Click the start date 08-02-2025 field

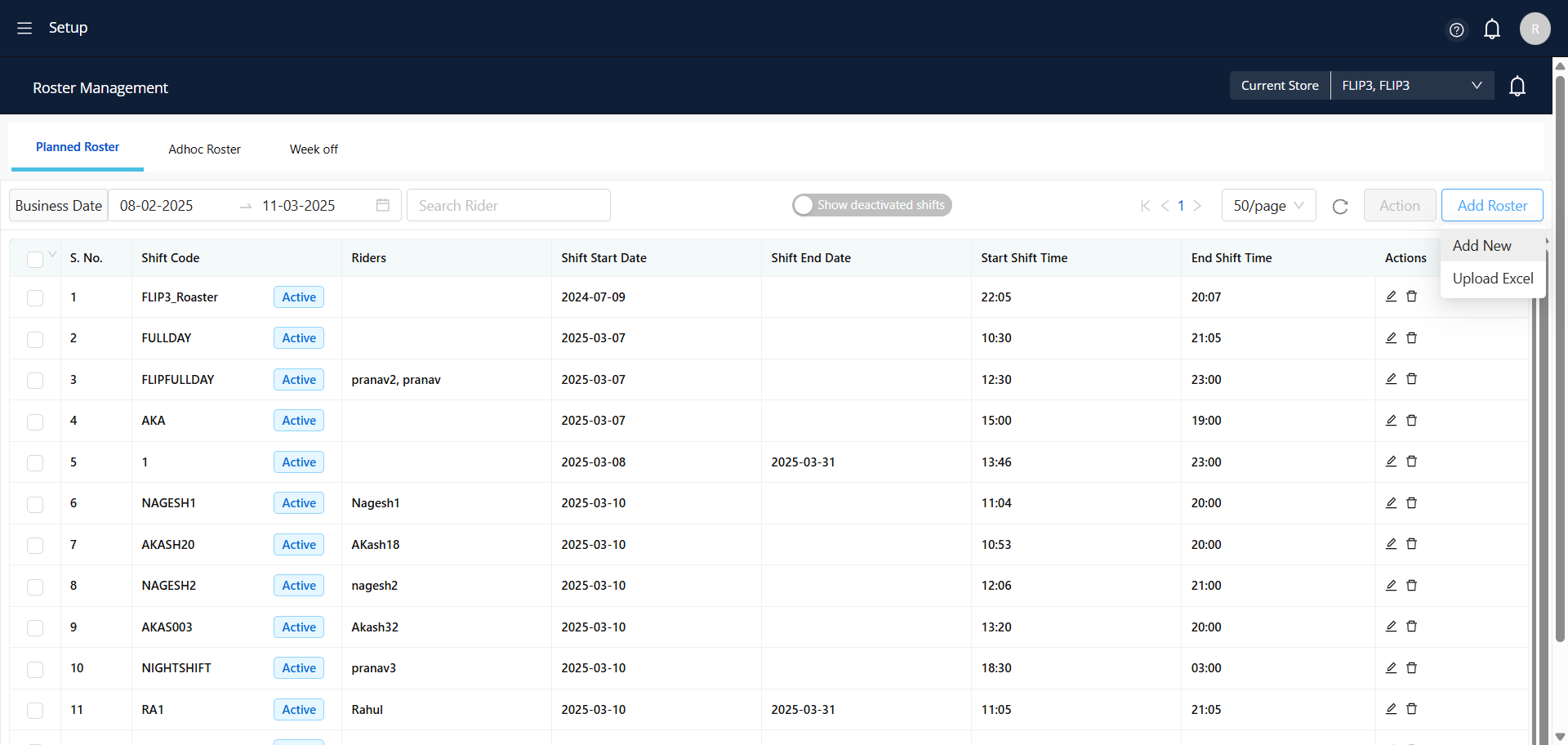156,206
